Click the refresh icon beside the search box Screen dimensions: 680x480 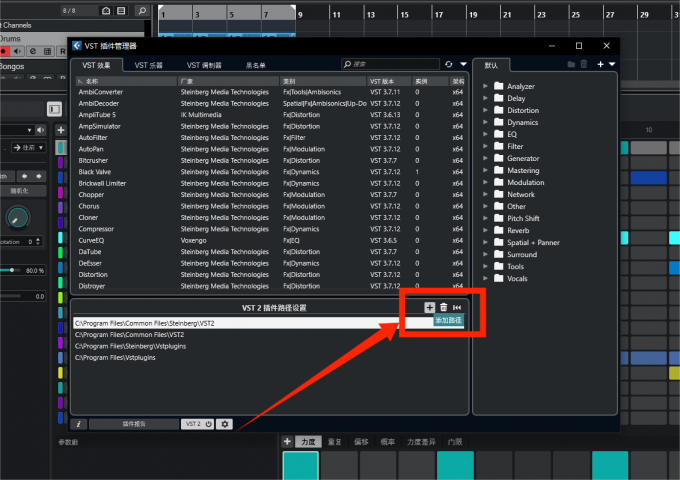[x=449, y=64]
